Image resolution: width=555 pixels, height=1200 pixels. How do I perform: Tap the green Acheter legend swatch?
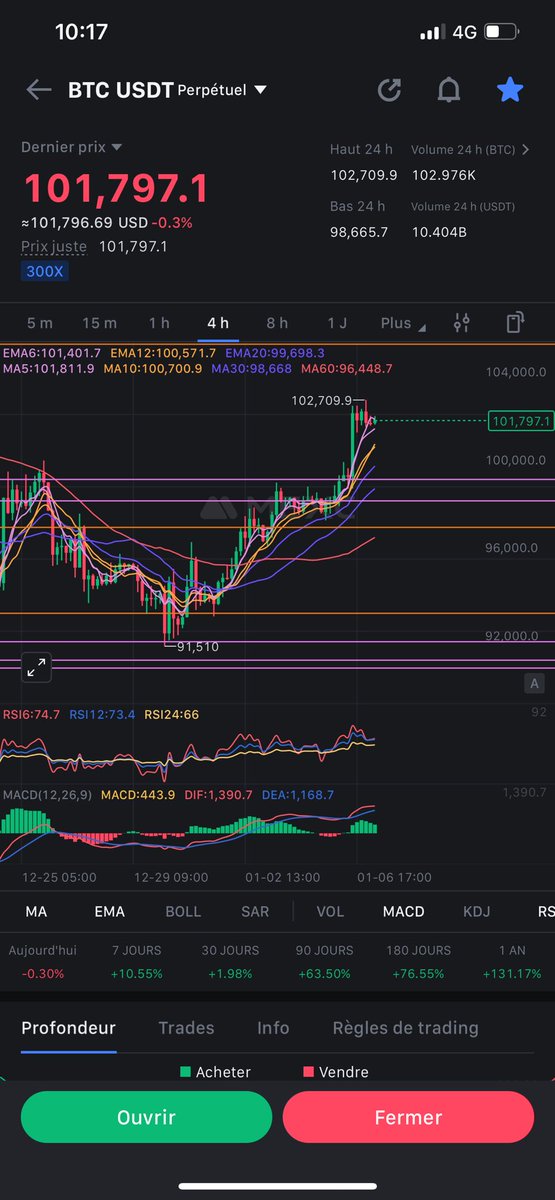click(185, 1072)
